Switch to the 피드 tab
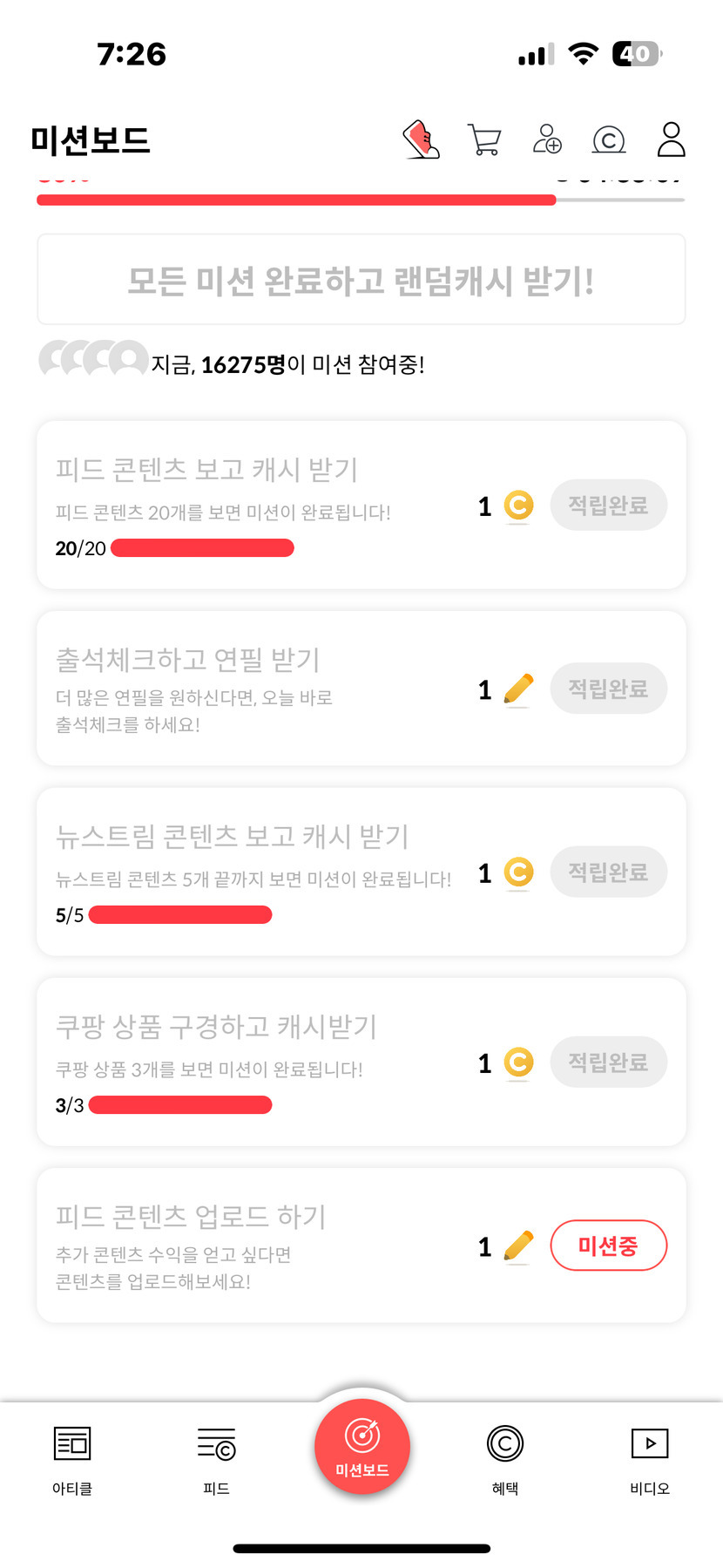 (x=216, y=1456)
